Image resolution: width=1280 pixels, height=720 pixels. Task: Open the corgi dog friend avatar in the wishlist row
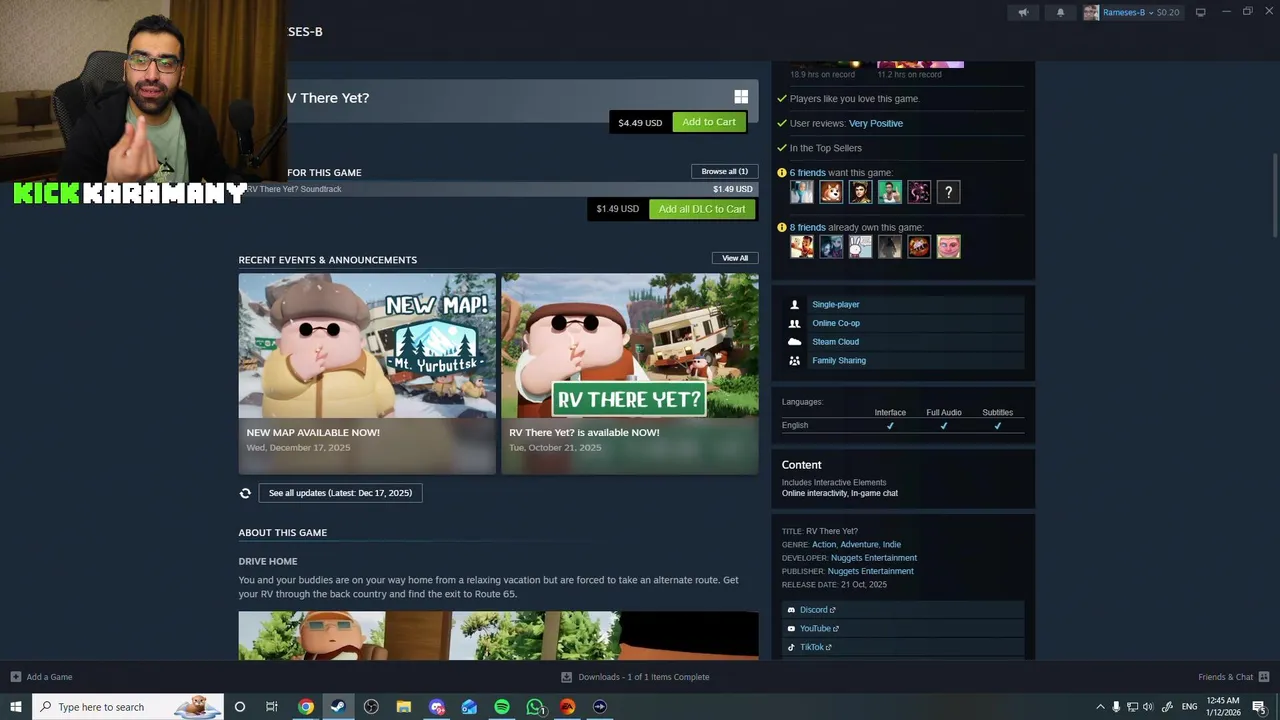click(831, 192)
